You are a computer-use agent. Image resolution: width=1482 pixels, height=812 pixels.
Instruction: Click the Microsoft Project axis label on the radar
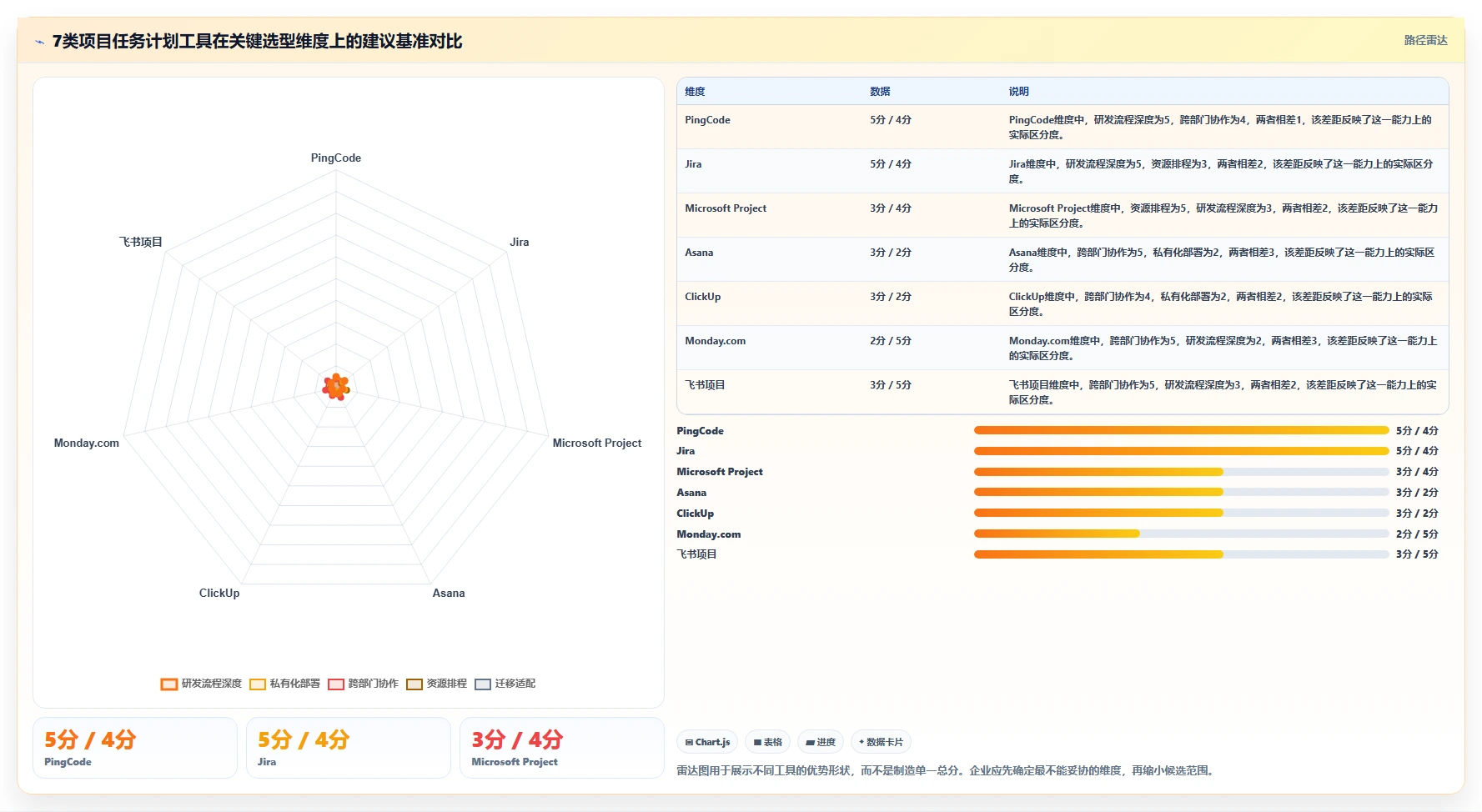[x=597, y=443]
